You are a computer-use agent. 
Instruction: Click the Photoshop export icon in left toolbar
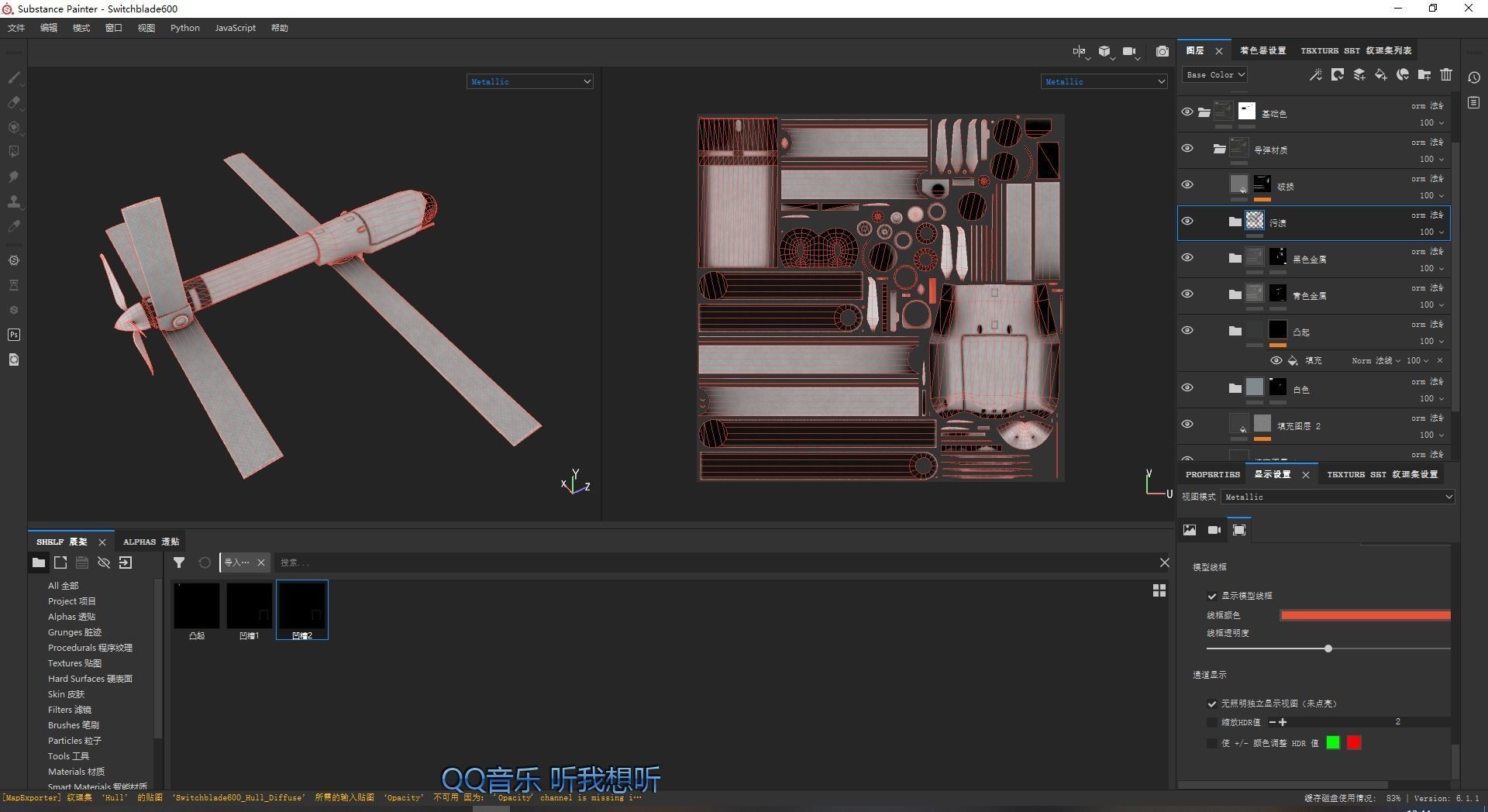click(x=14, y=335)
